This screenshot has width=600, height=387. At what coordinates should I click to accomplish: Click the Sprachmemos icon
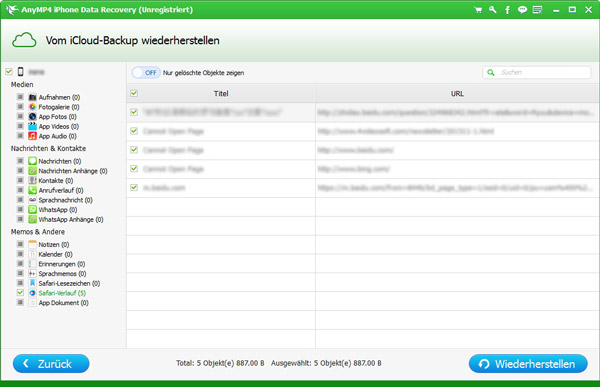(33, 273)
